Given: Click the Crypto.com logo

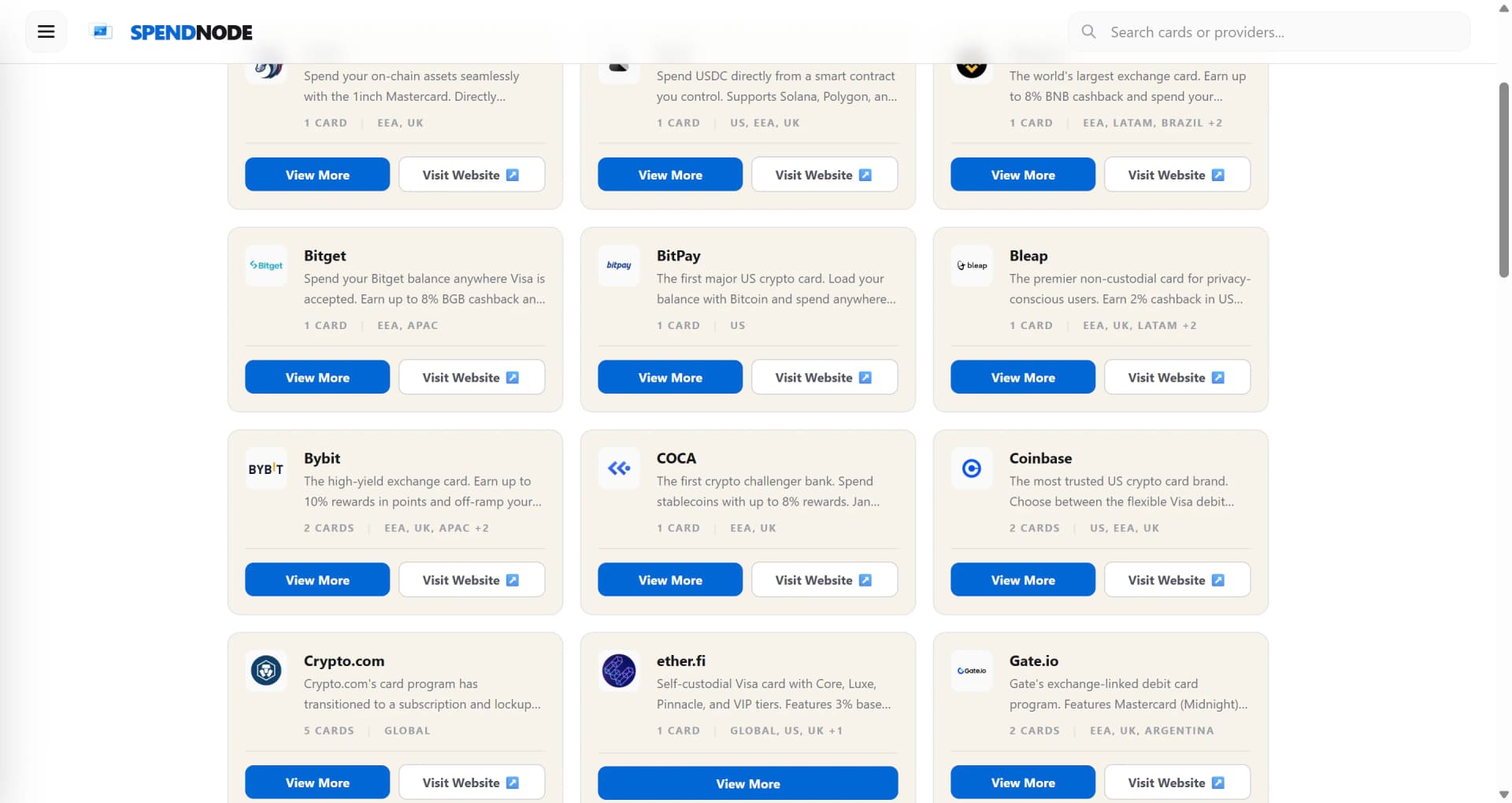Looking at the screenshot, I should pos(265,671).
